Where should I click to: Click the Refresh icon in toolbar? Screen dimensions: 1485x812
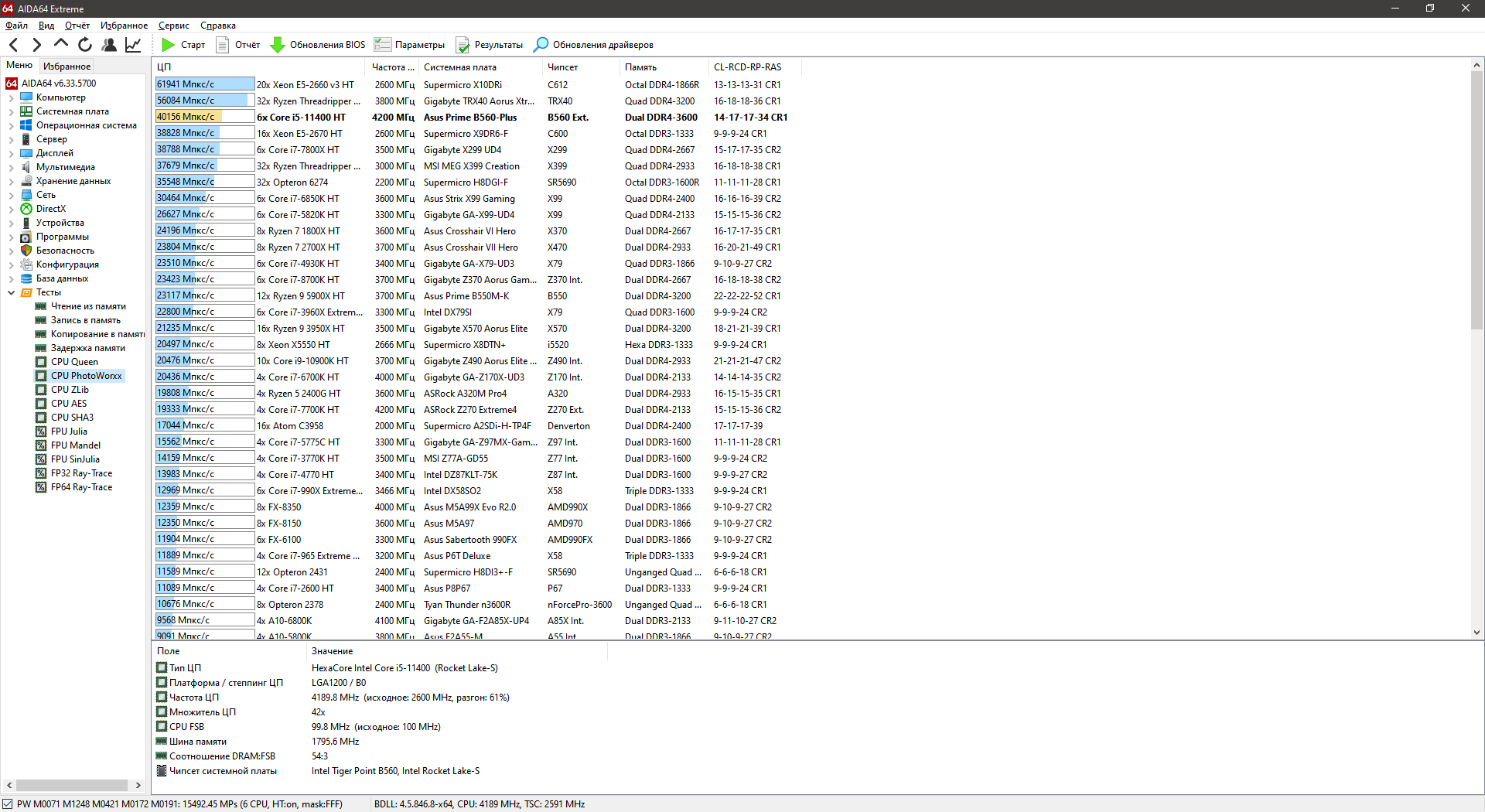[85, 45]
